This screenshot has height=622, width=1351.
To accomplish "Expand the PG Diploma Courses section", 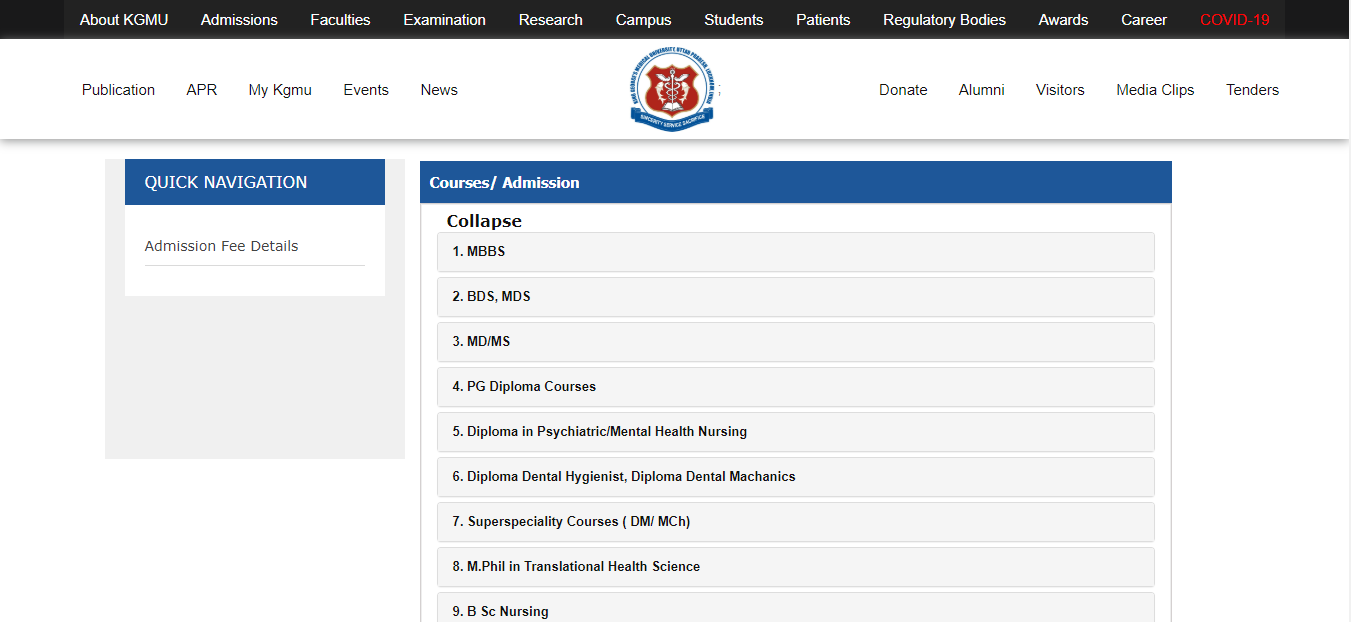I will 795,386.
